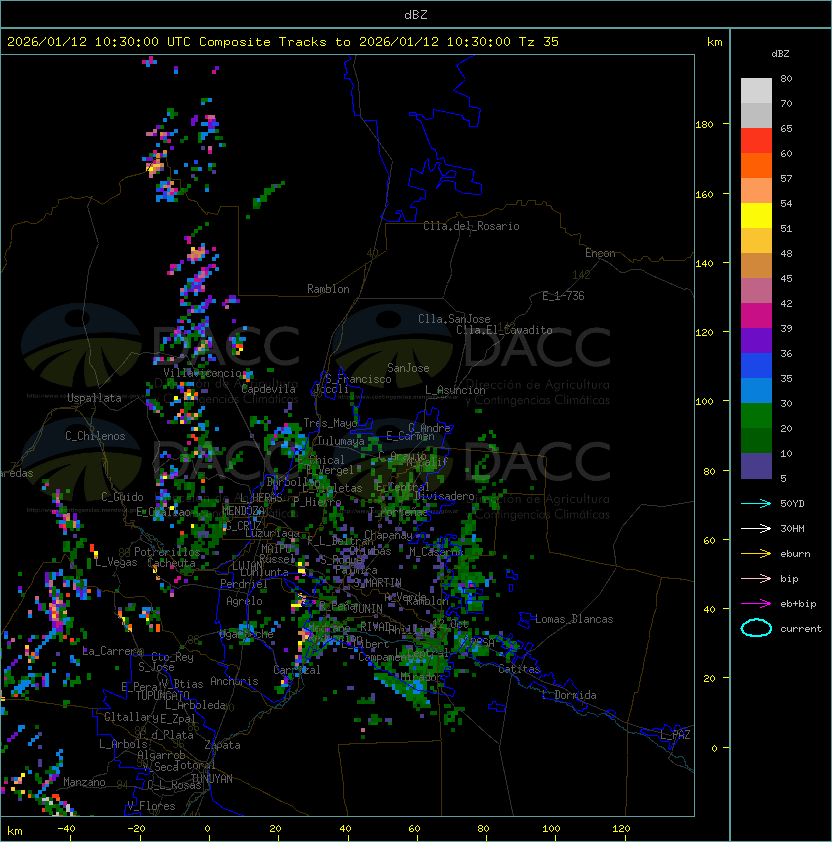Click the 'L_Vegas' place label
The image size is (832, 842).
(116, 562)
